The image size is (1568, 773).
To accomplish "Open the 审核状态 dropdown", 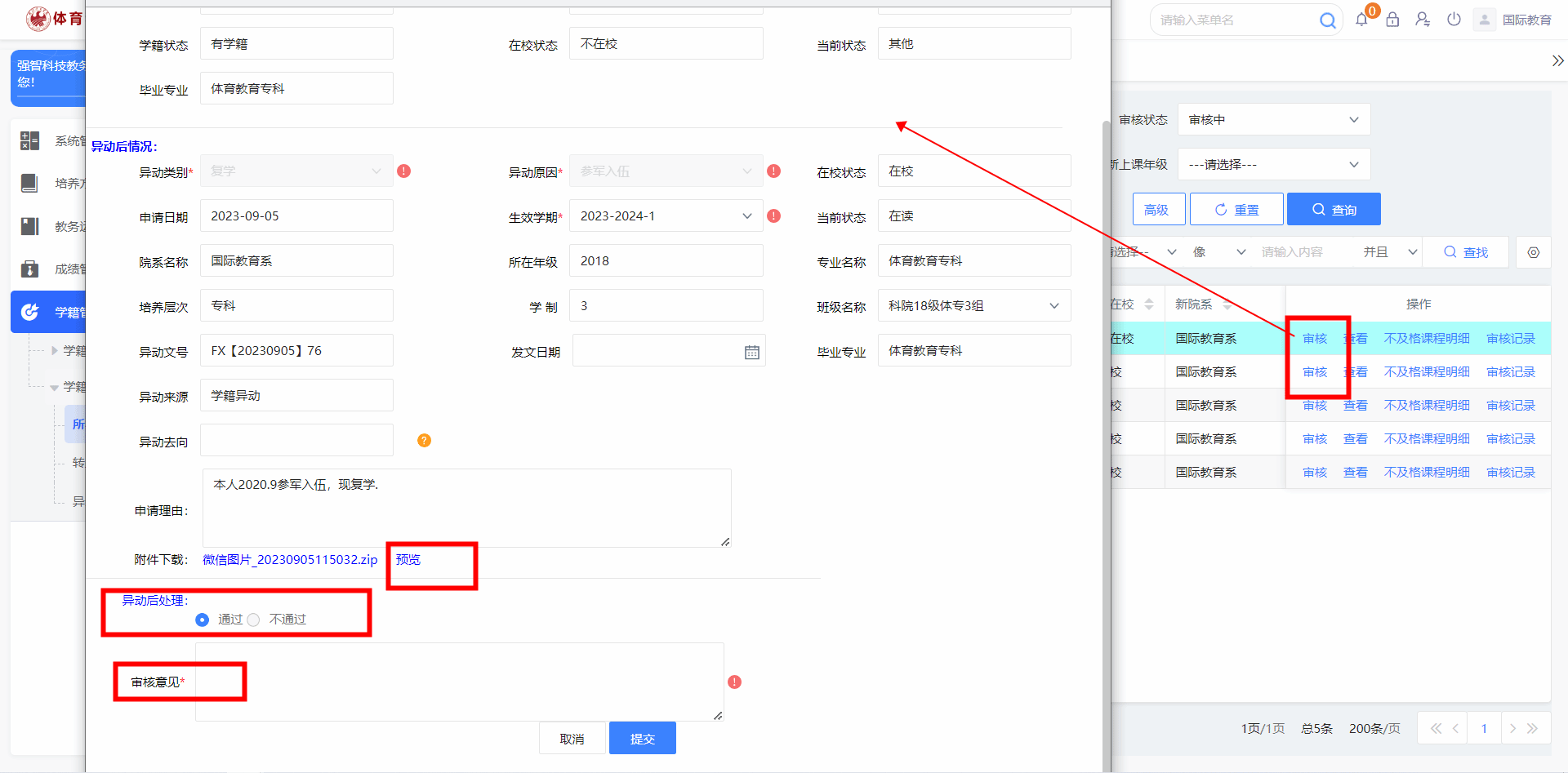I will pos(1273,120).
